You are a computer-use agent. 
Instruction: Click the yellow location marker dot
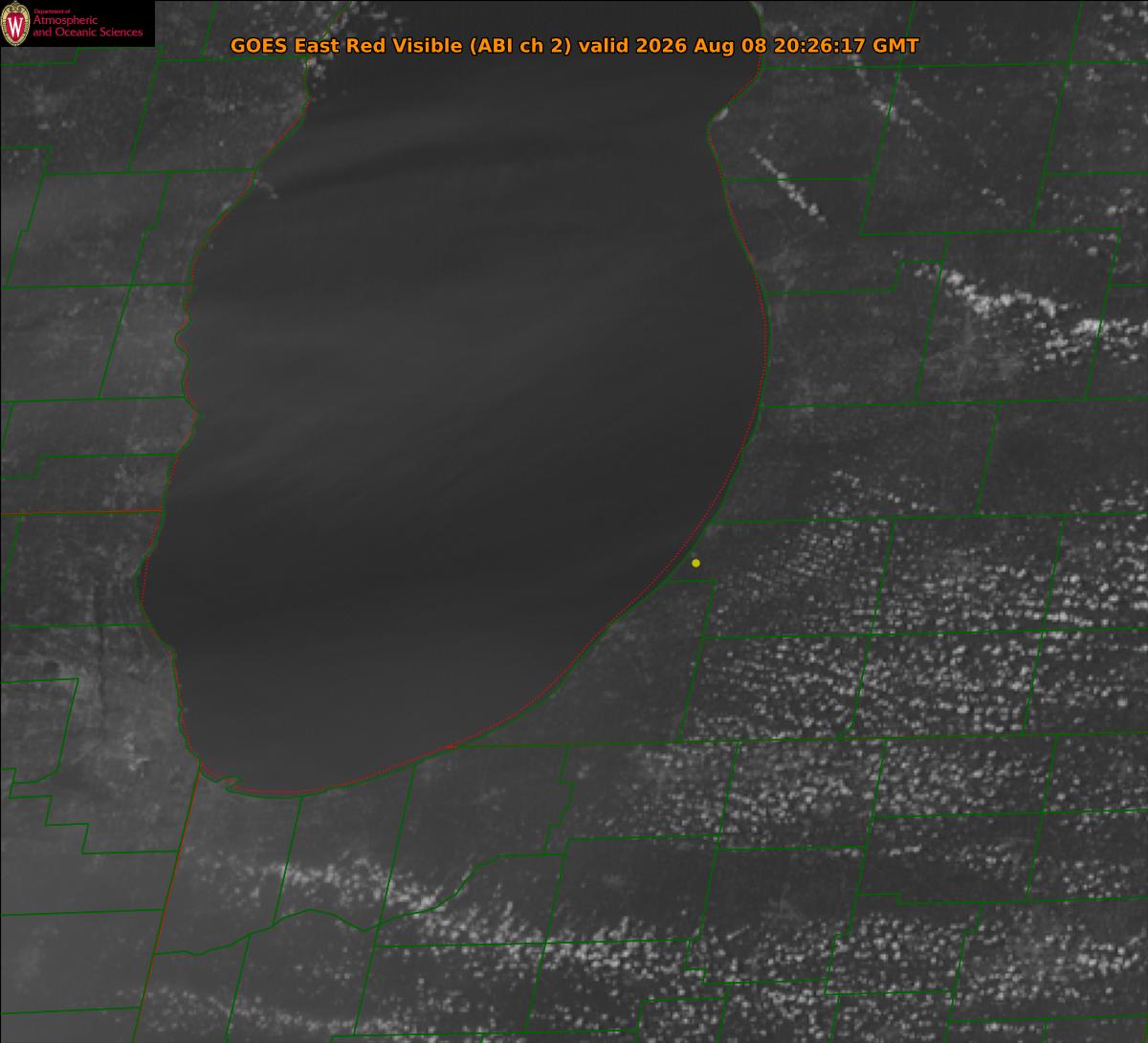695,563
